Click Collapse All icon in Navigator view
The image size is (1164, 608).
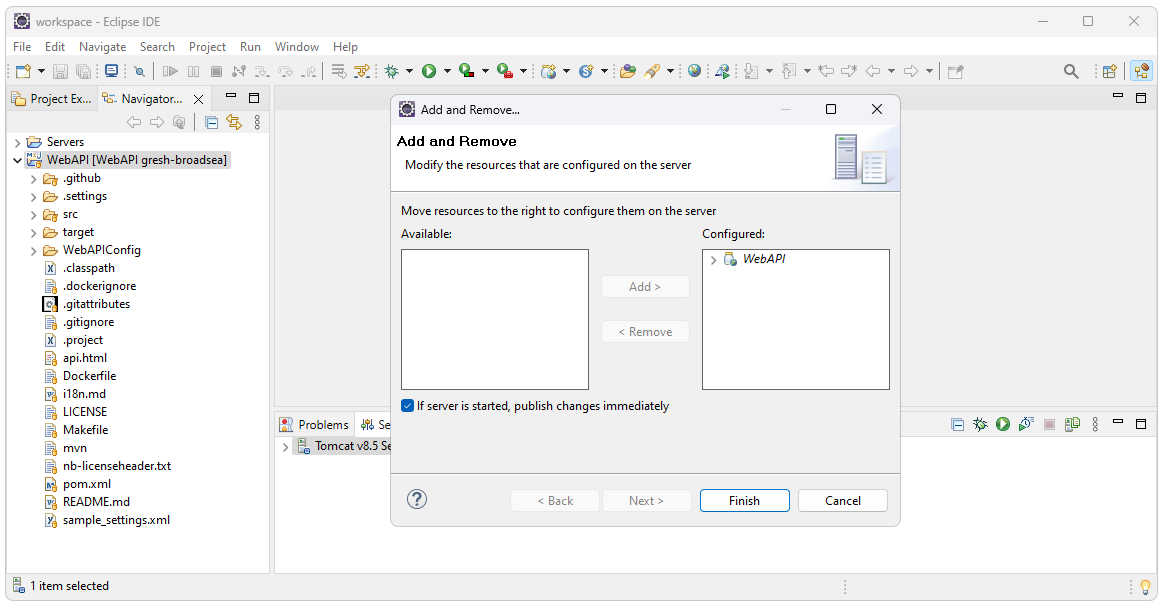point(212,122)
